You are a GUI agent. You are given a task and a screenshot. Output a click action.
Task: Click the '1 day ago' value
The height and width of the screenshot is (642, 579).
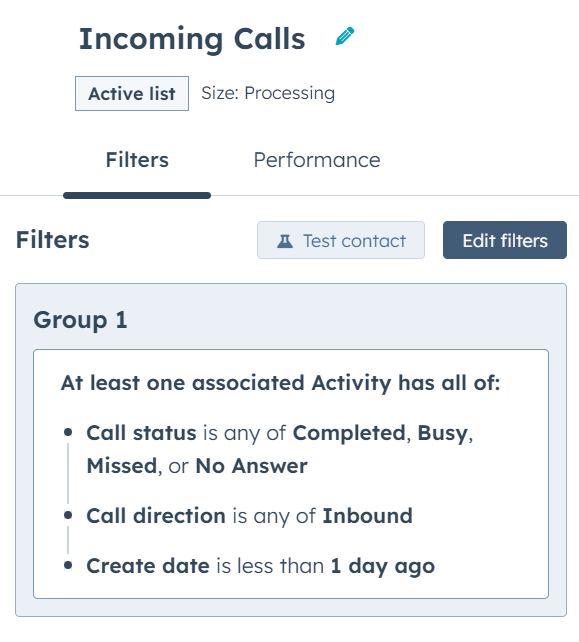pos(382,566)
